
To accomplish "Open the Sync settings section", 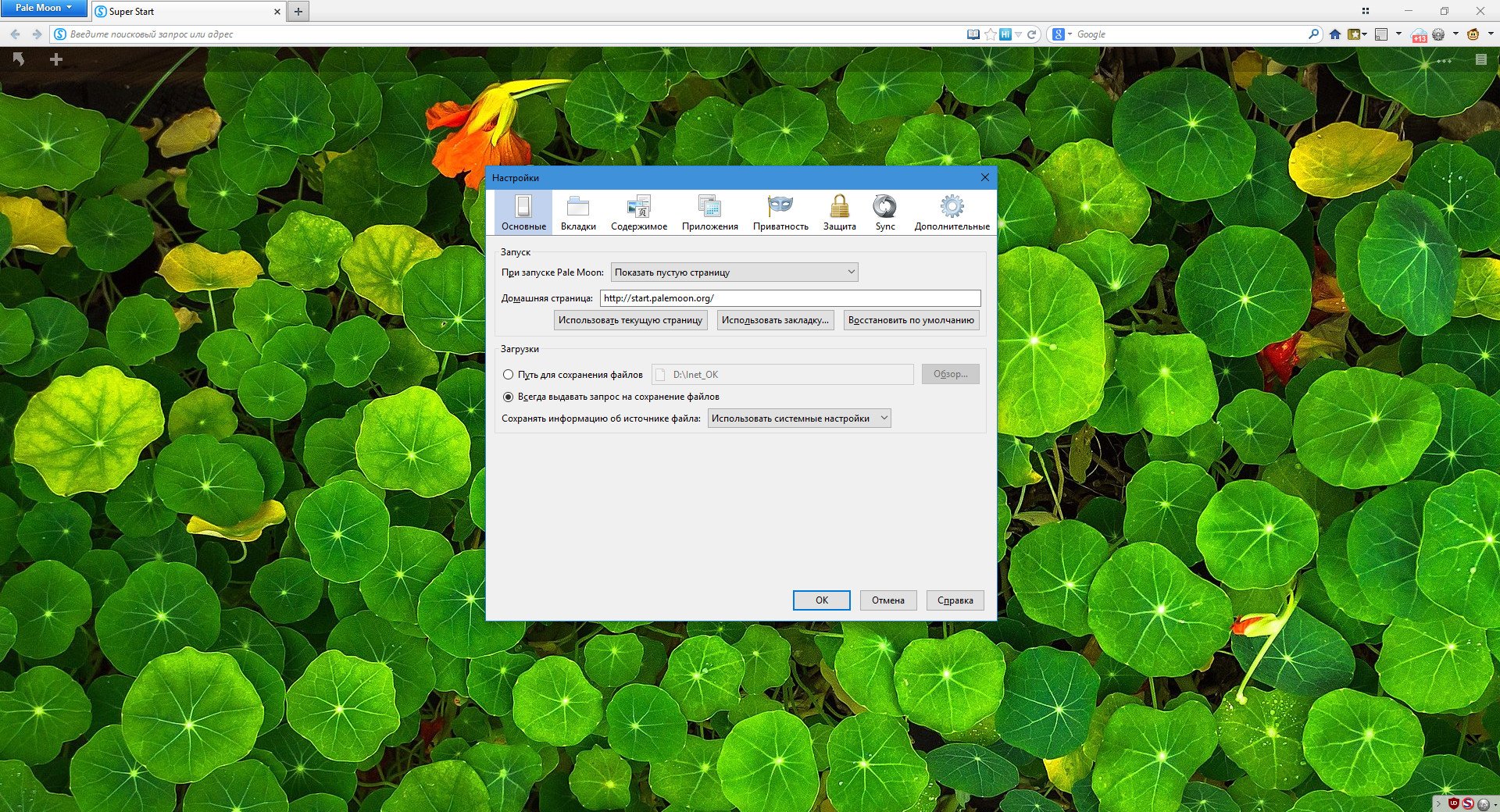I will (884, 212).
